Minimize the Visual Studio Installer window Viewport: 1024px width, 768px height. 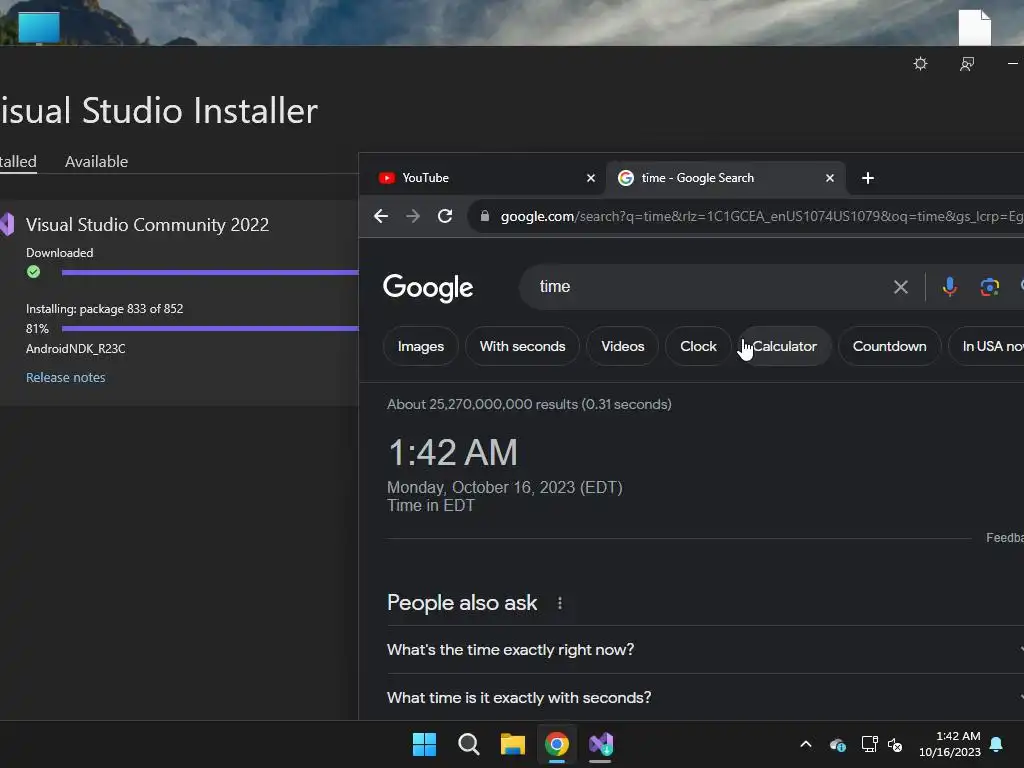click(x=1012, y=63)
